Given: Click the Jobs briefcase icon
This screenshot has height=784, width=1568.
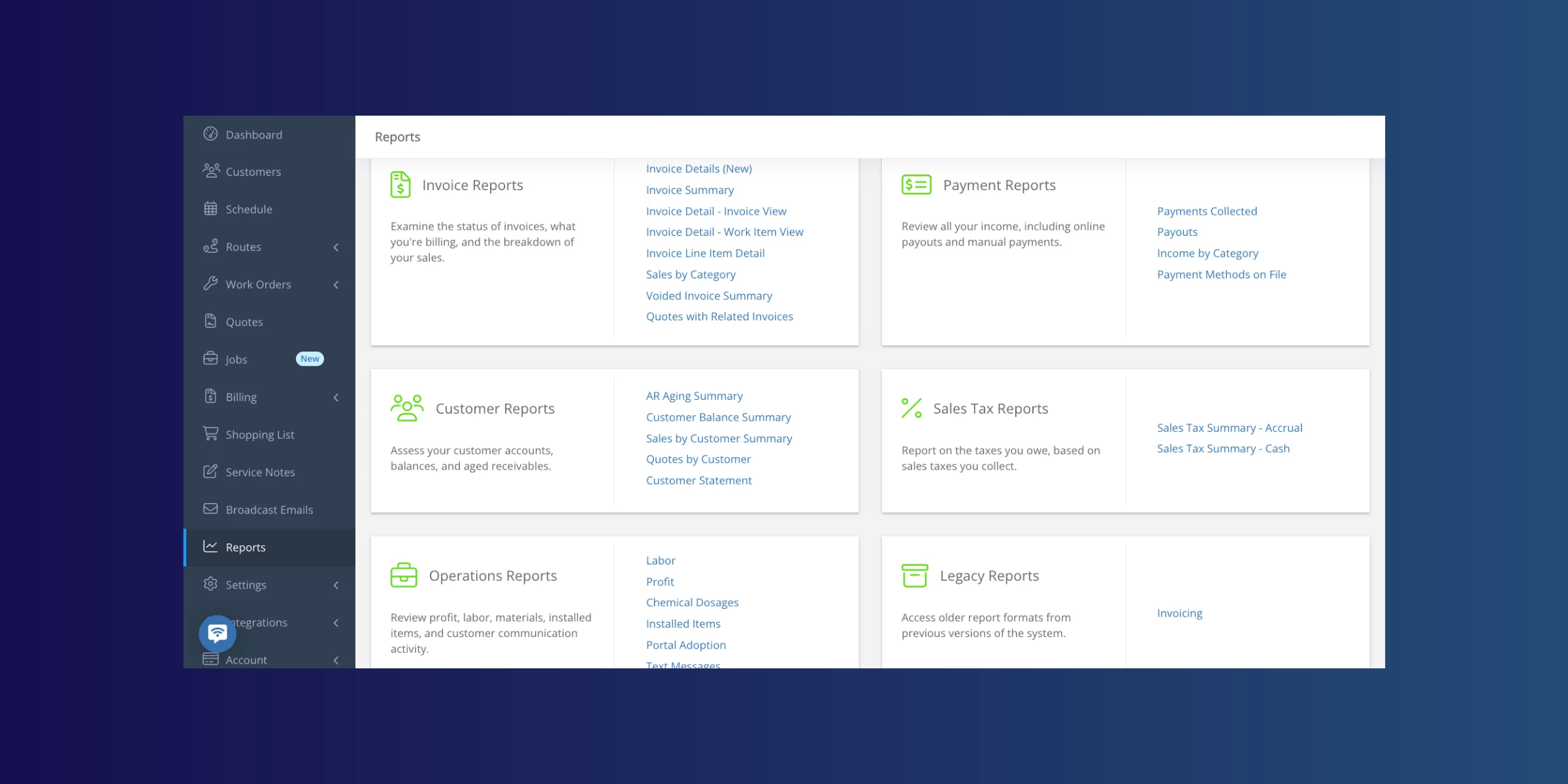Looking at the screenshot, I should (210, 358).
